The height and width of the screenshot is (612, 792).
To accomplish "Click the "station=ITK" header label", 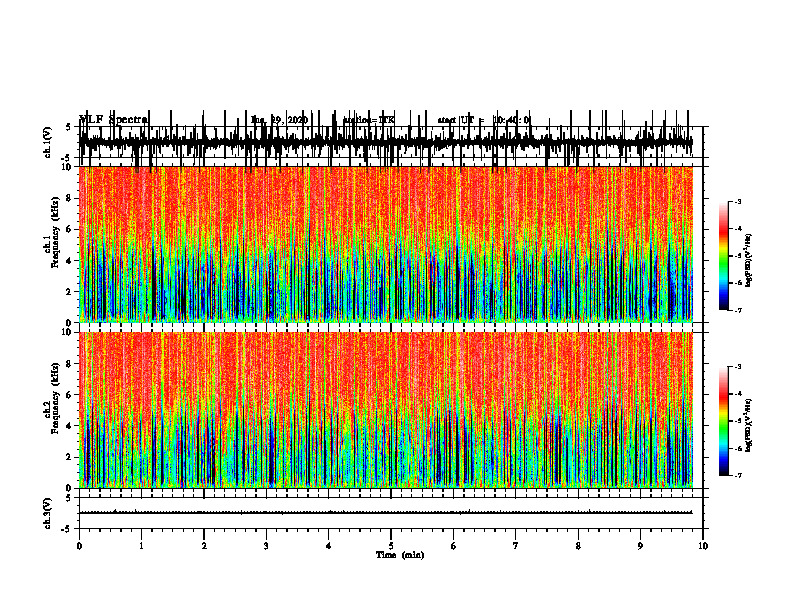I will coord(368,120).
